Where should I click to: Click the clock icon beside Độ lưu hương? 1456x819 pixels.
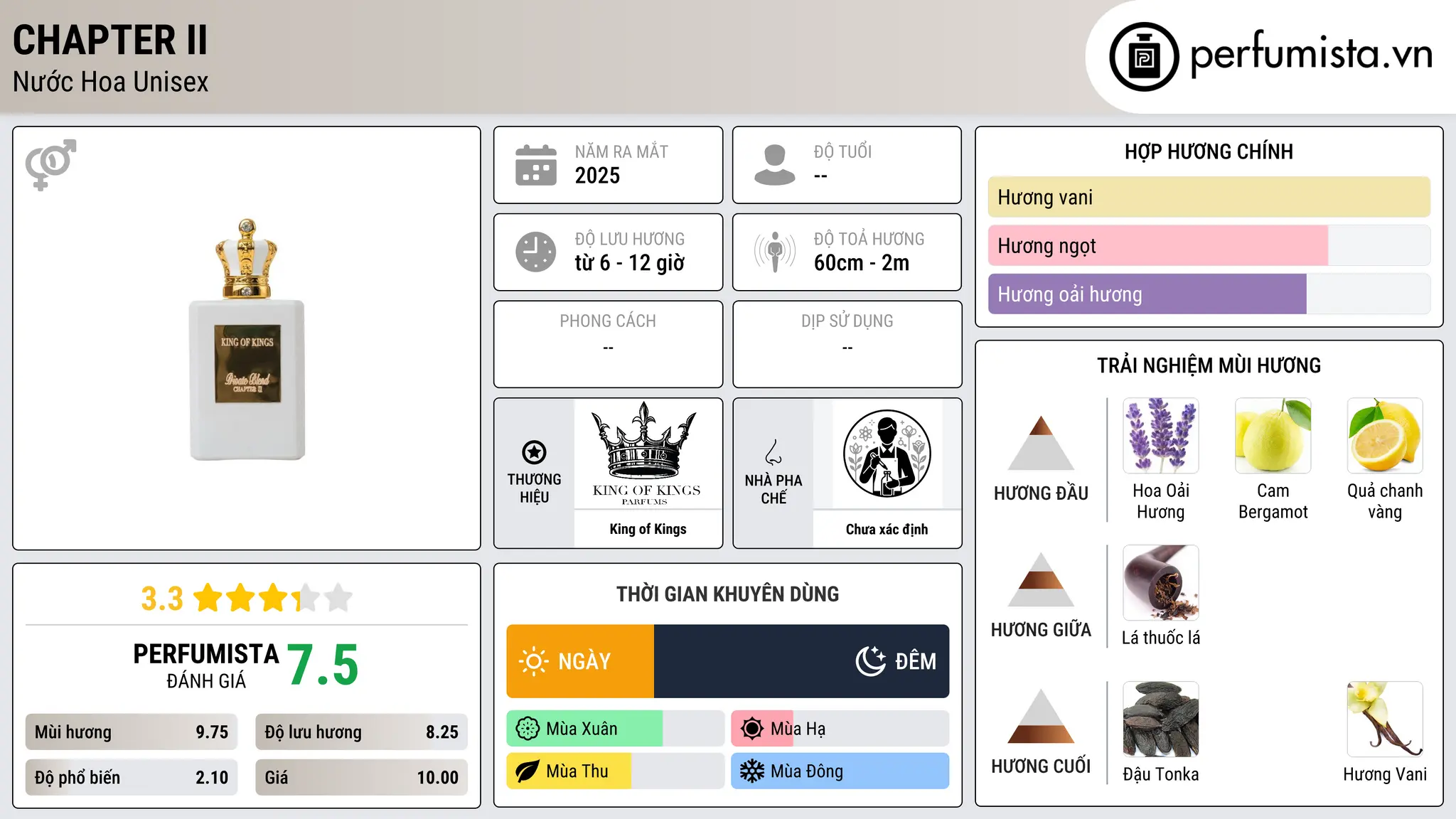click(536, 252)
